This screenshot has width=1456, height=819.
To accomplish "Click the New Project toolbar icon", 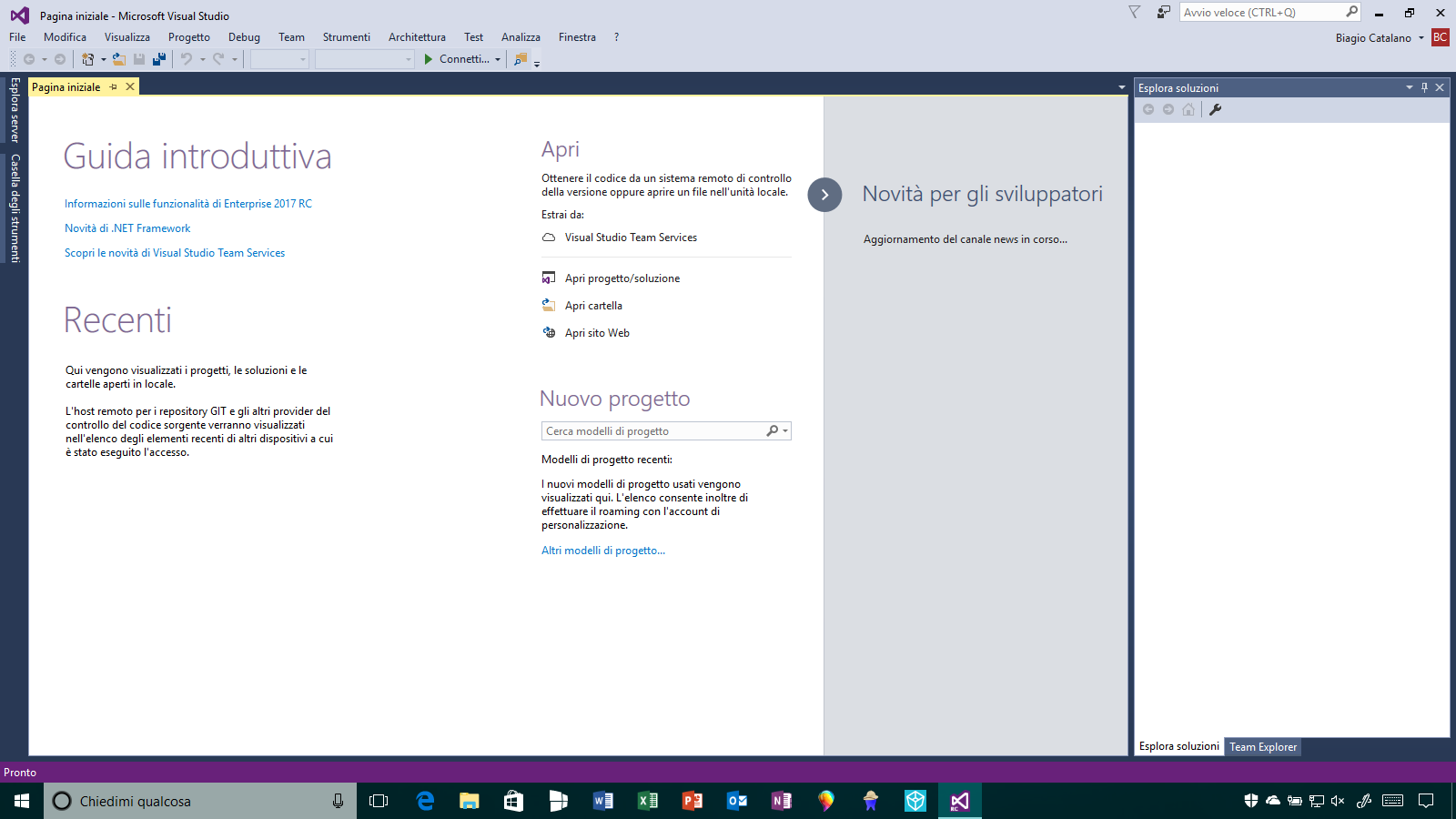I will coord(87,59).
